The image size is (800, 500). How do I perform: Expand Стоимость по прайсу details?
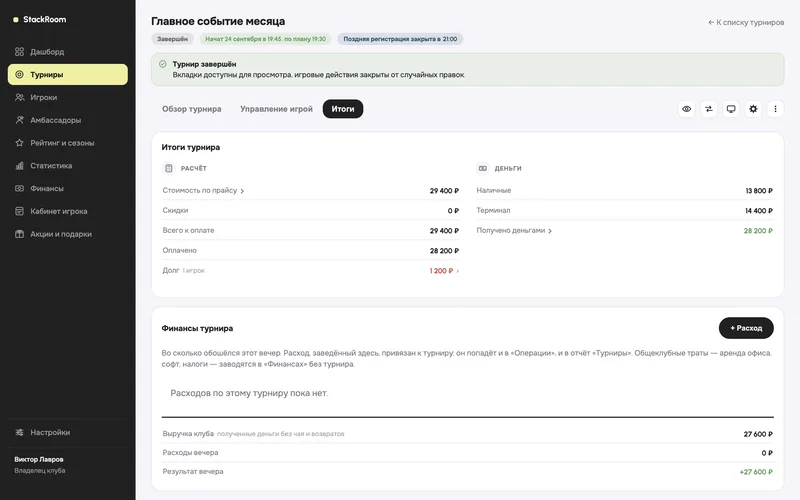coord(203,190)
